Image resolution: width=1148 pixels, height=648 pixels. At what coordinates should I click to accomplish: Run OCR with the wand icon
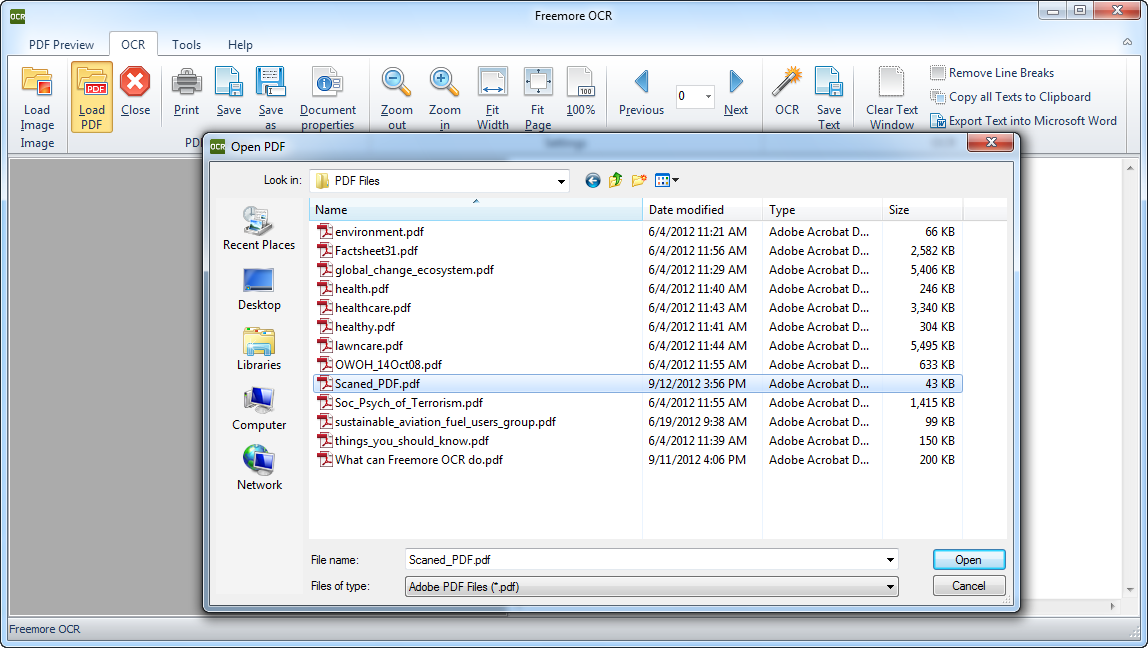(x=787, y=82)
